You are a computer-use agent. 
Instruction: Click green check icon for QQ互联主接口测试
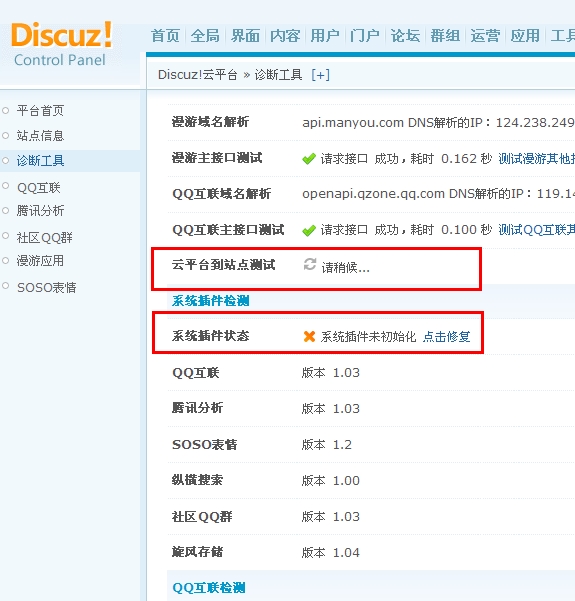(x=309, y=230)
